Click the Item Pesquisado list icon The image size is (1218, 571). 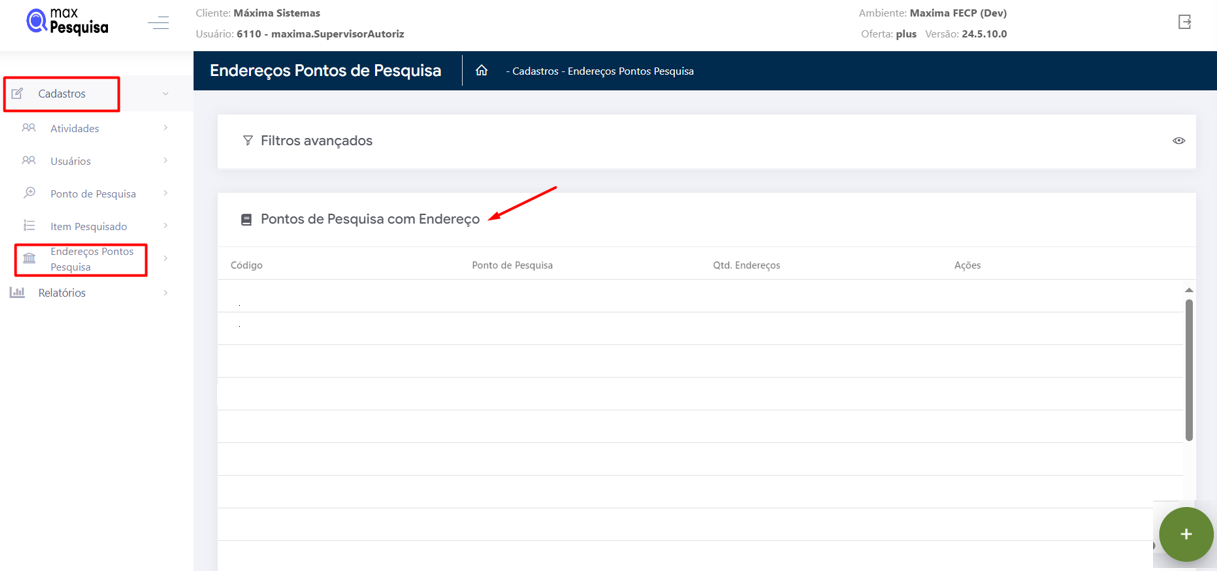29,226
